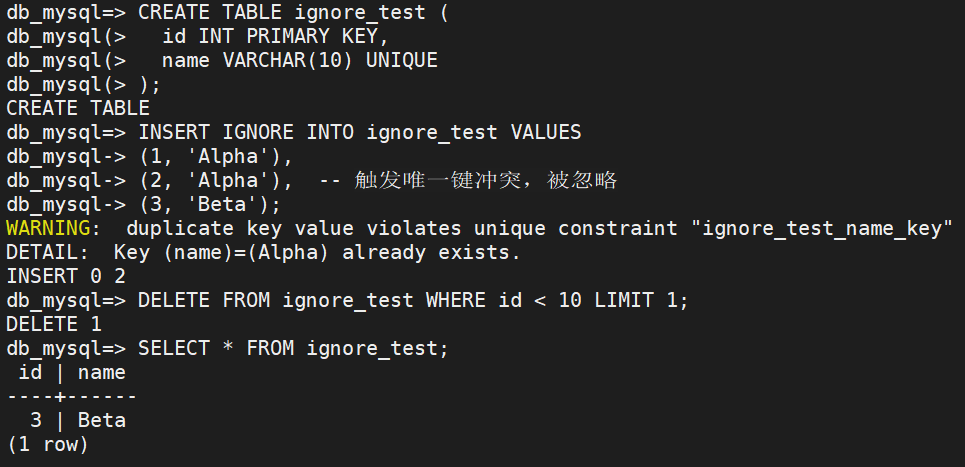The image size is (965, 467).
Task: Click the 'Beta' value in the result row
Action: [x=102, y=421]
